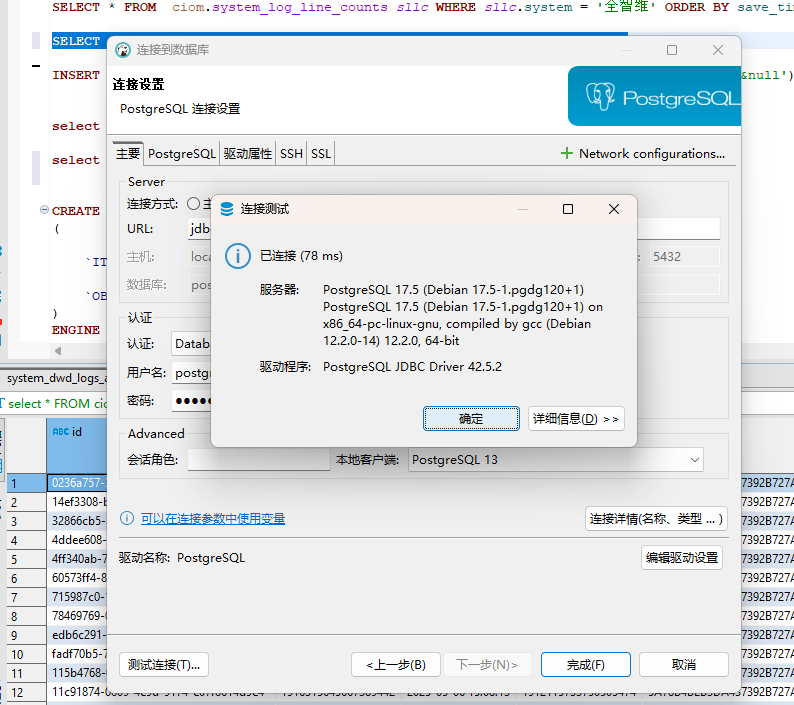Click the 会话角色 input field
The height and width of the screenshot is (705, 794).
(259, 459)
